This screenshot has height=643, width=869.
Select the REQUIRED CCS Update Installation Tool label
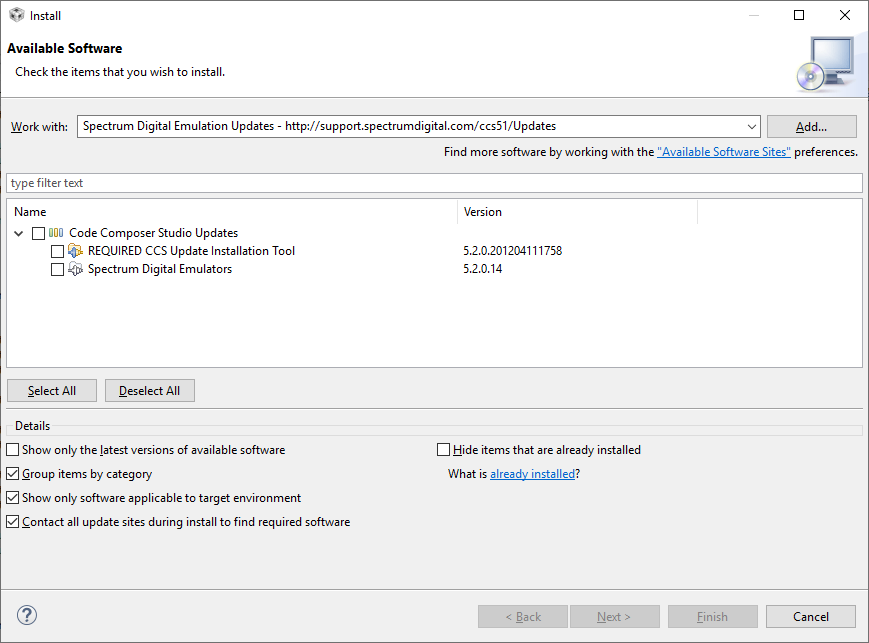coord(191,251)
